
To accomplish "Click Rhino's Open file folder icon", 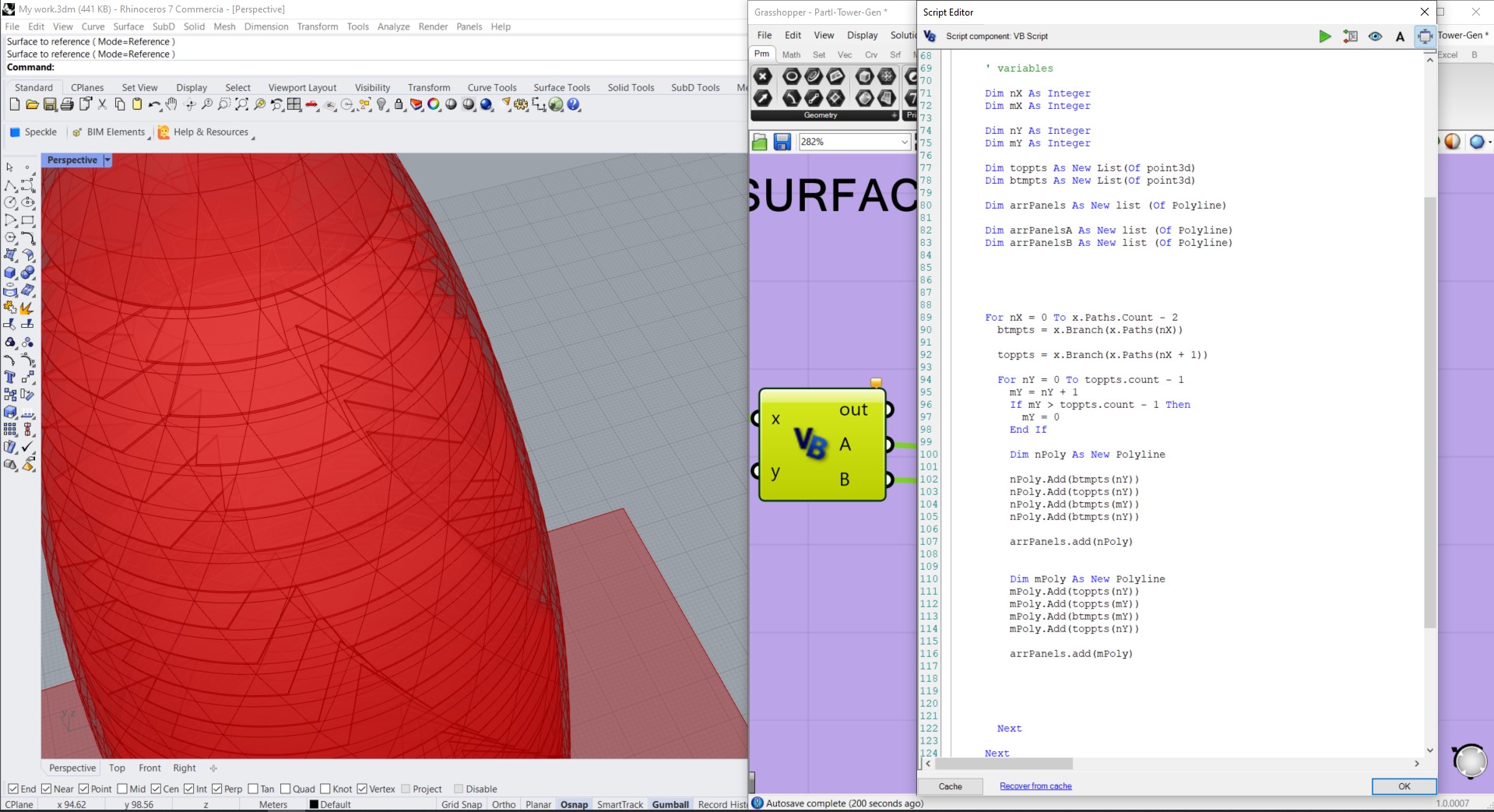I will point(32,104).
